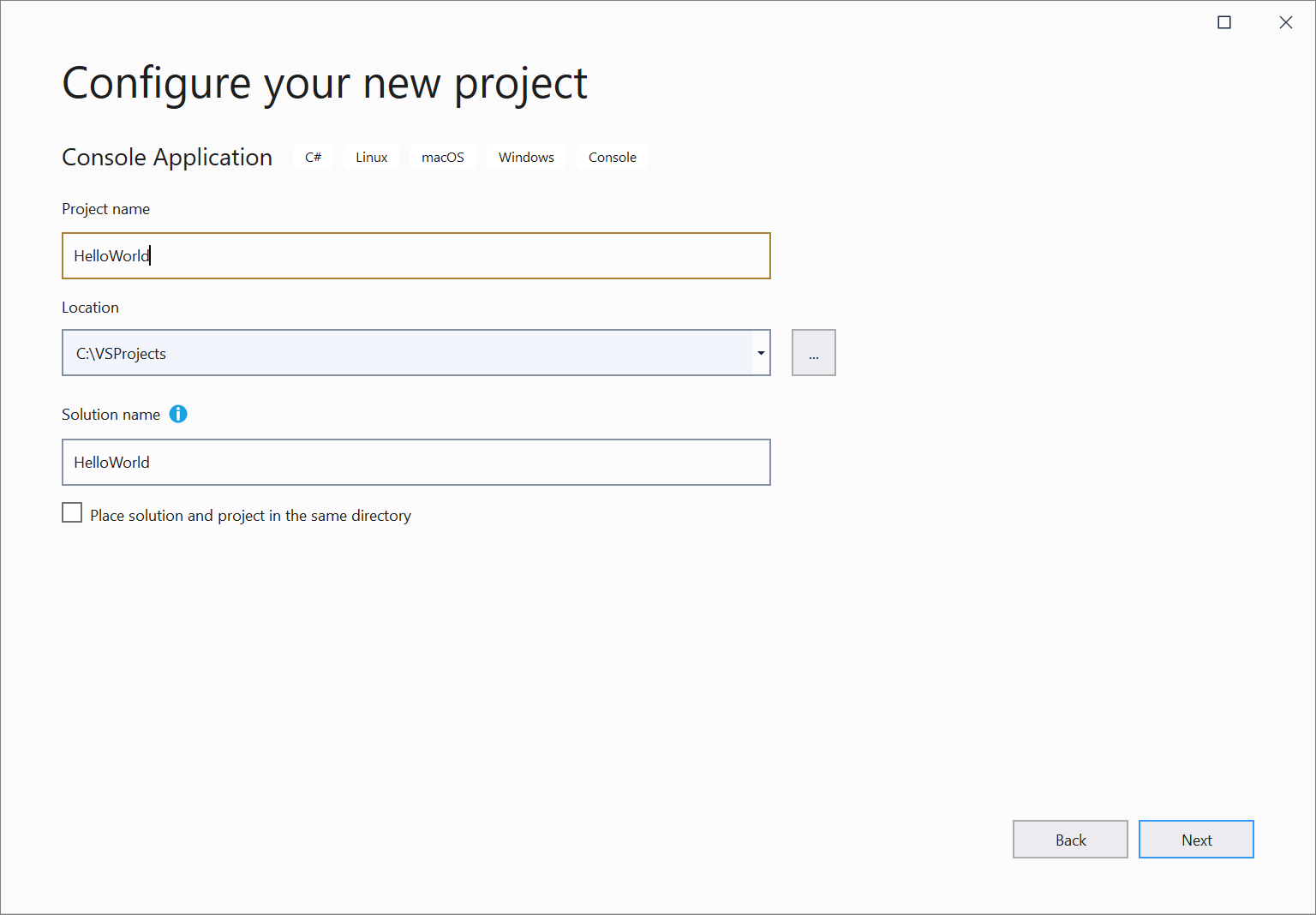Click the Back button
Viewport: 1316px width, 915px height.
(1070, 839)
